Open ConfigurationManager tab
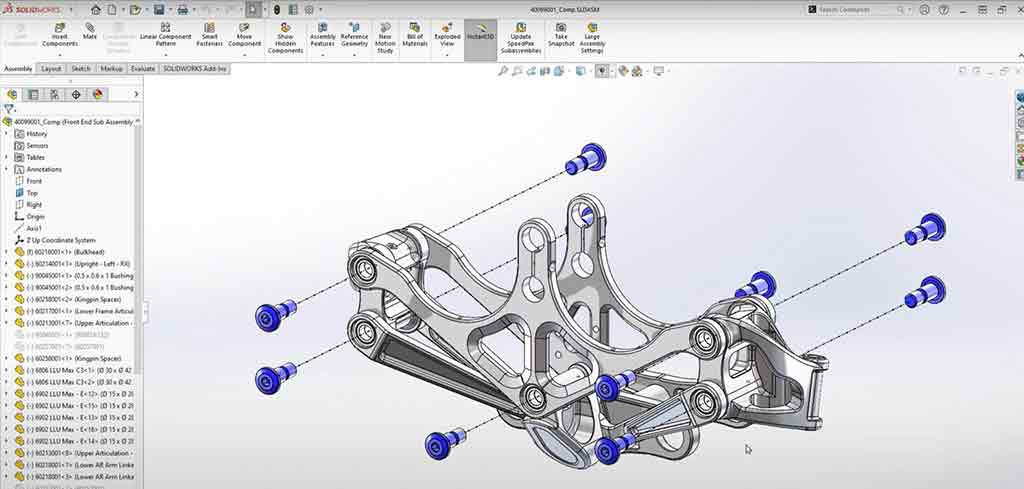This screenshot has width=1024, height=489. (55, 95)
